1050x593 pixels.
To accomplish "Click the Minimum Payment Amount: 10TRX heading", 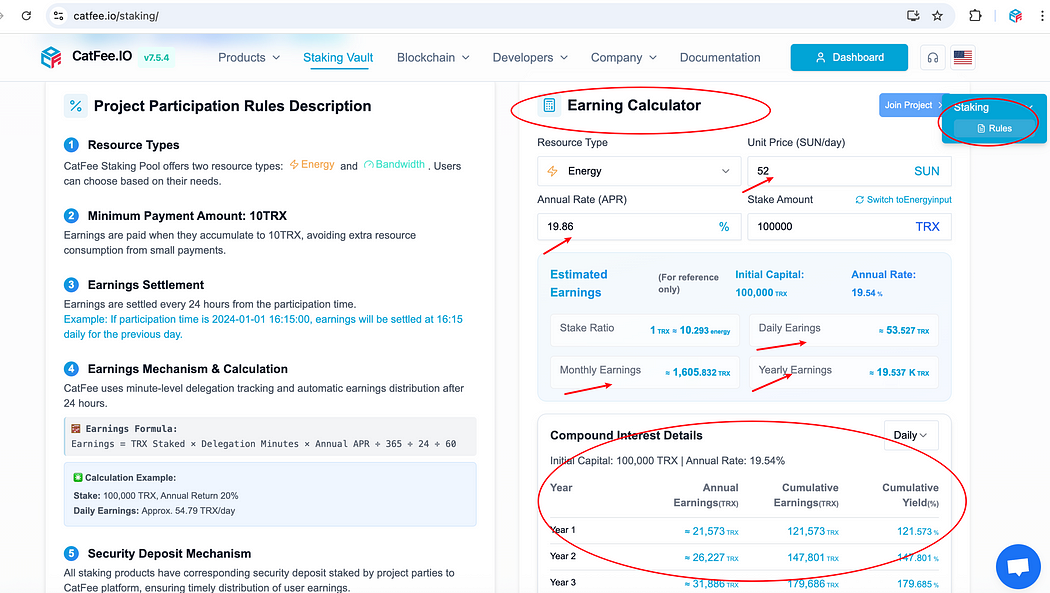I will click(187, 216).
